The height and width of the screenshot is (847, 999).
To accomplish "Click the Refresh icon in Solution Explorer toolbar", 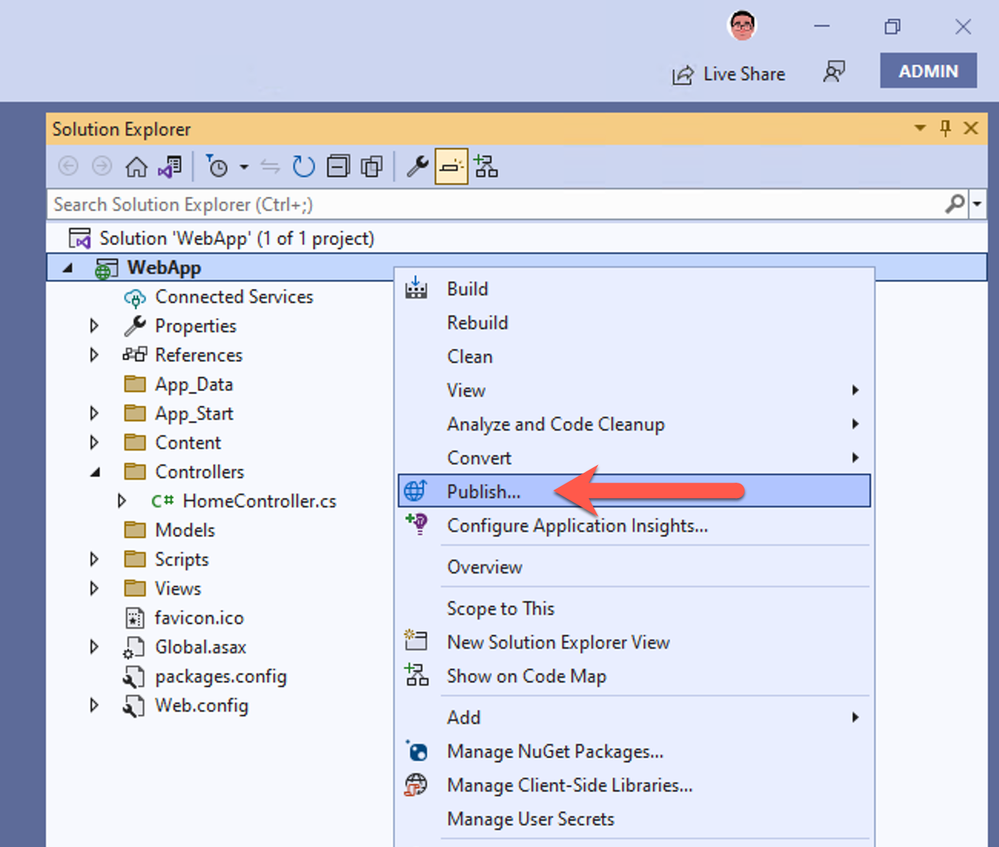I will coord(304,167).
